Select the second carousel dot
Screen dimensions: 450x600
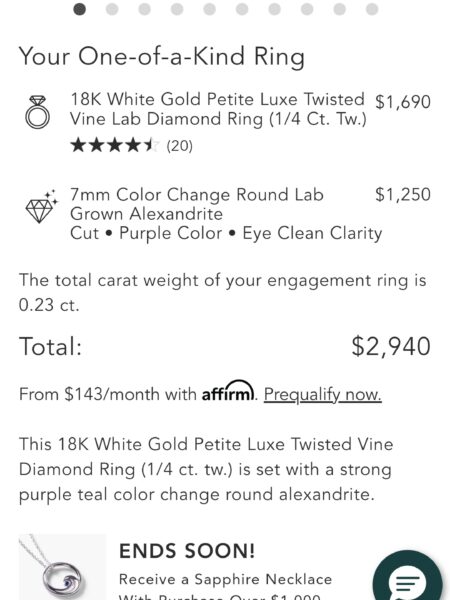point(112,9)
